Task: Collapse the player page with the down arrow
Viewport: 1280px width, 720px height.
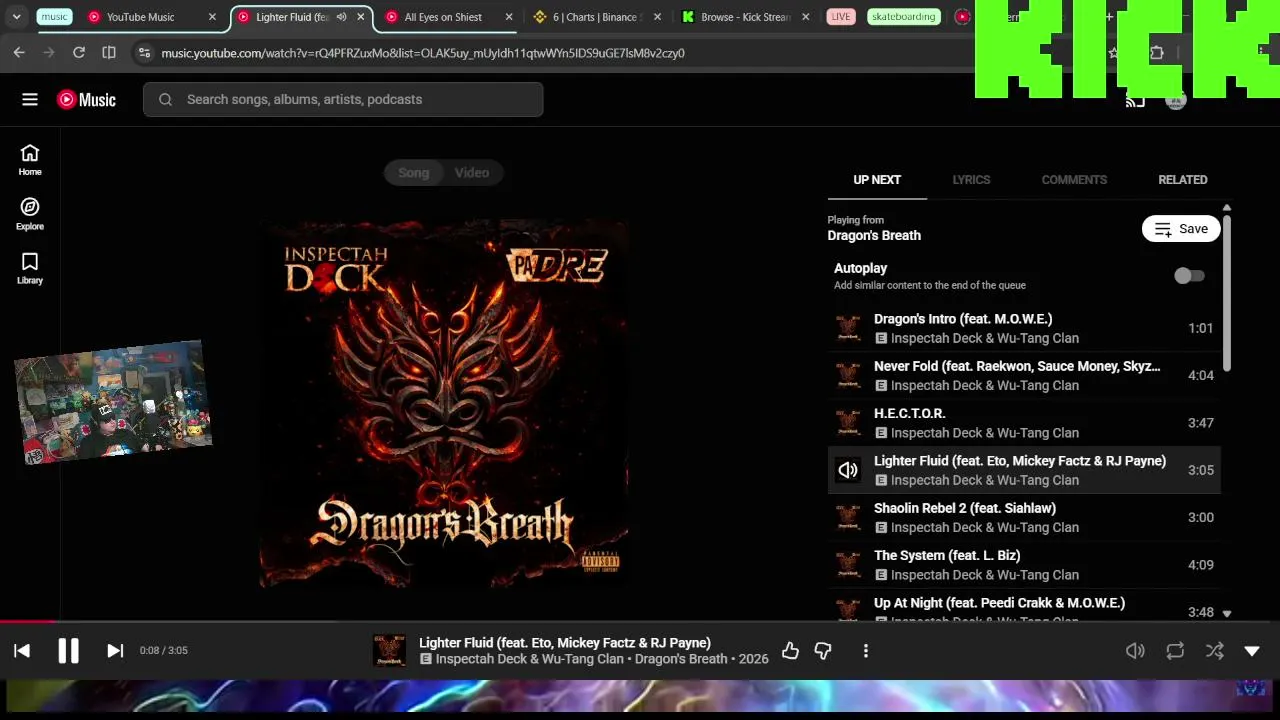Action: [x=1252, y=650]
